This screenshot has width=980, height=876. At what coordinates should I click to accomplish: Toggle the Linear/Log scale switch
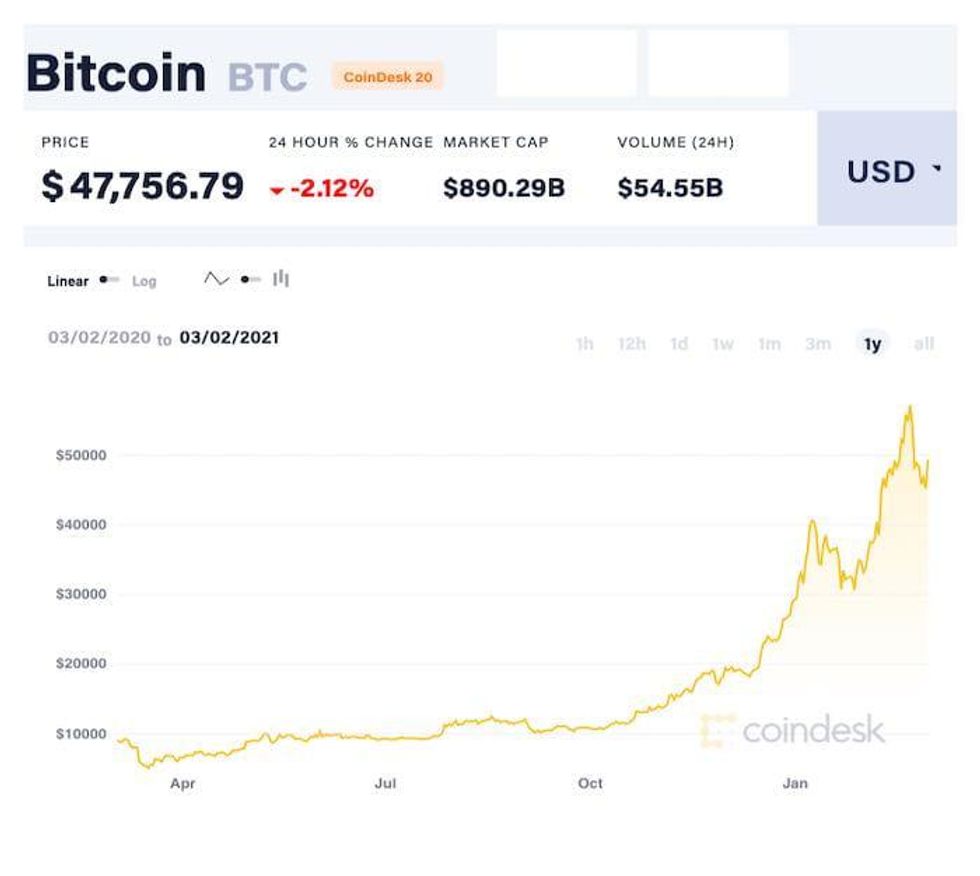(110, 281)
